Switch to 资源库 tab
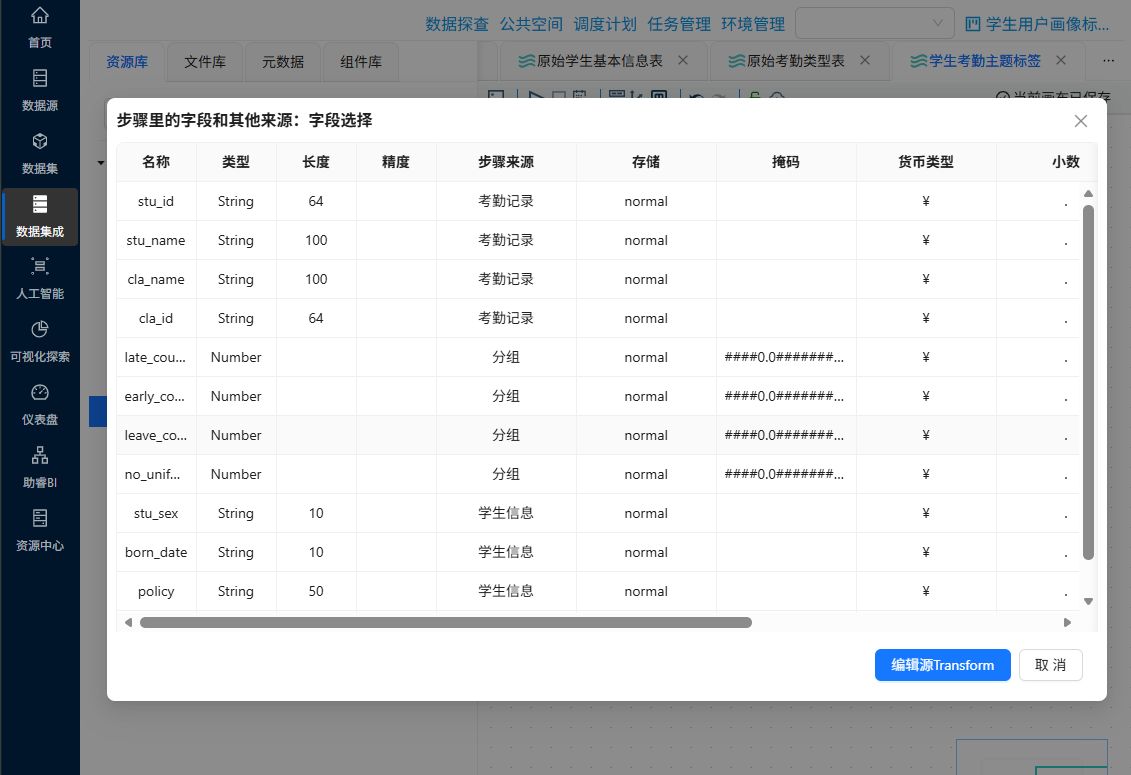Viewport: 1131px width, 775px height. [127, 62]
